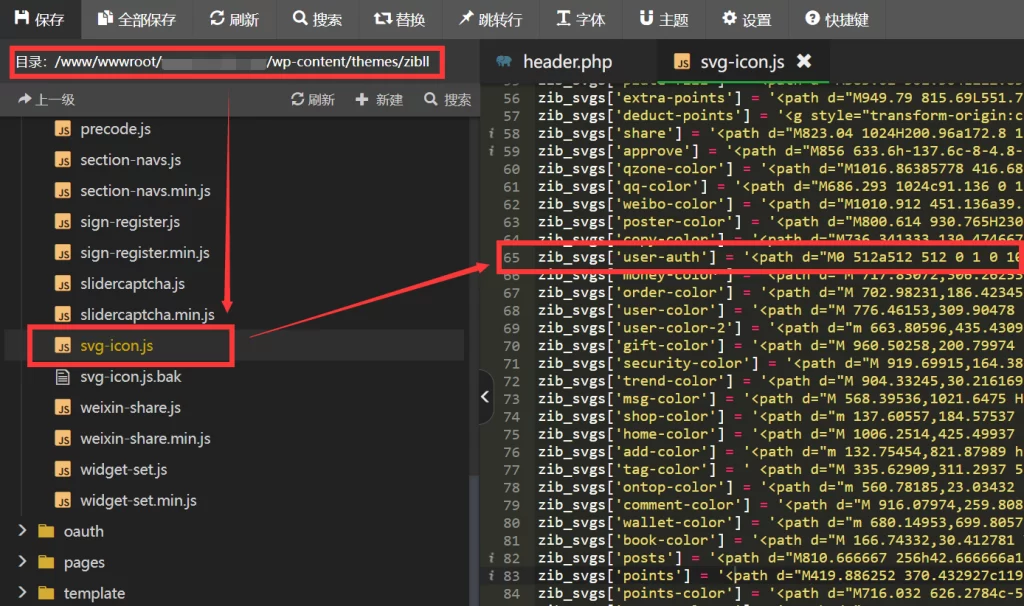Viewport: 1024px width, 606px height.
Task: Open Font (字体) settings
Action: pyautogui.click(x=581, y=19)
